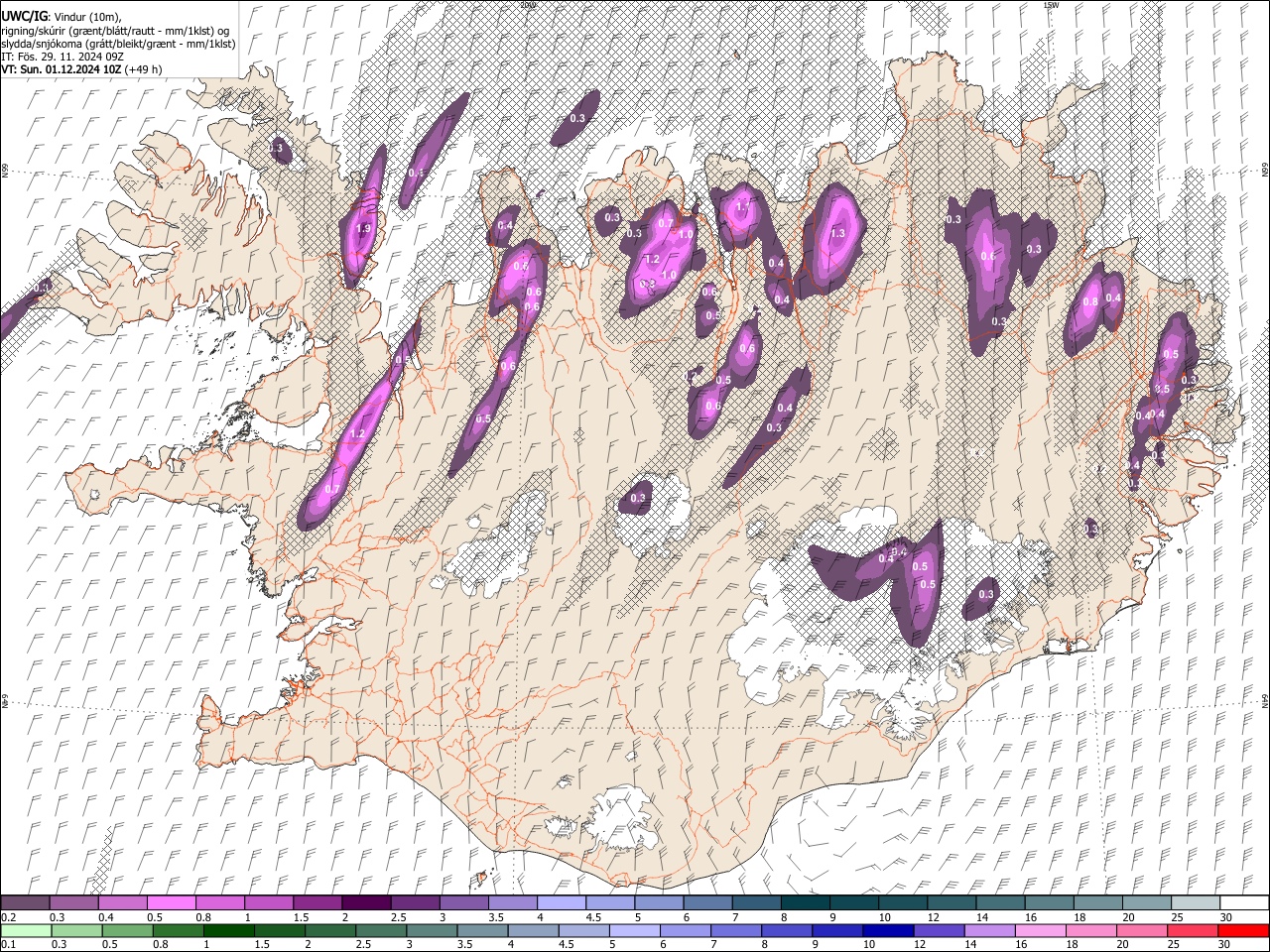
Task: Click the '4.5' label under upper legend row
Action: 593,917
